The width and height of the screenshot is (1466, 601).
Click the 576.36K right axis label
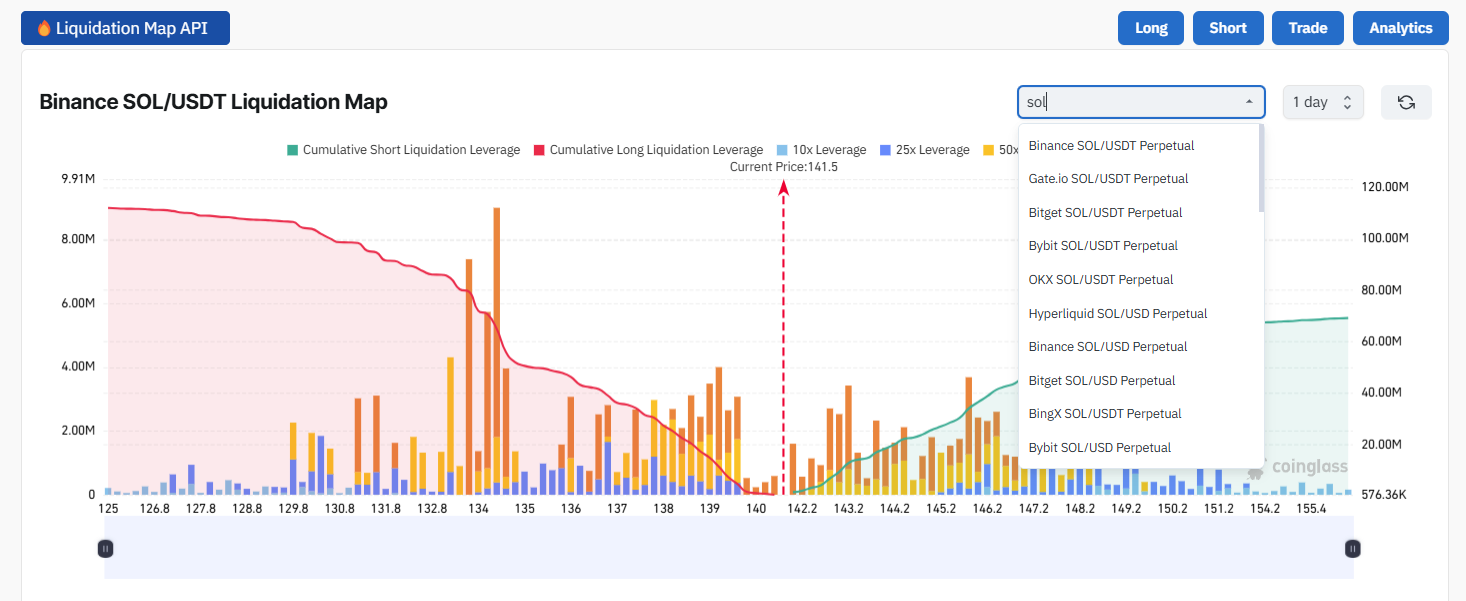[x=1385, y=495]
